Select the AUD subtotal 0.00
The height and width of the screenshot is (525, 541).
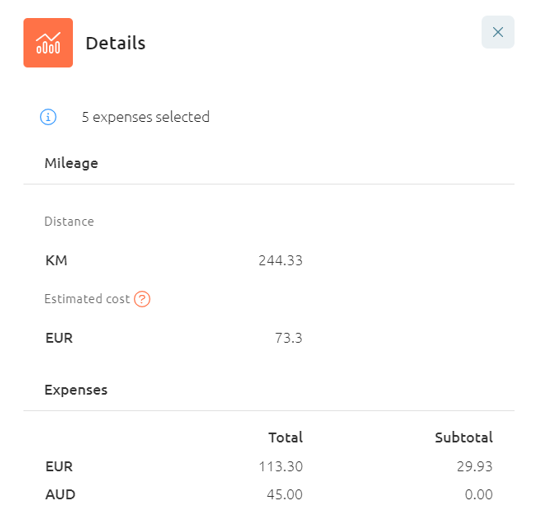point(479,495)
